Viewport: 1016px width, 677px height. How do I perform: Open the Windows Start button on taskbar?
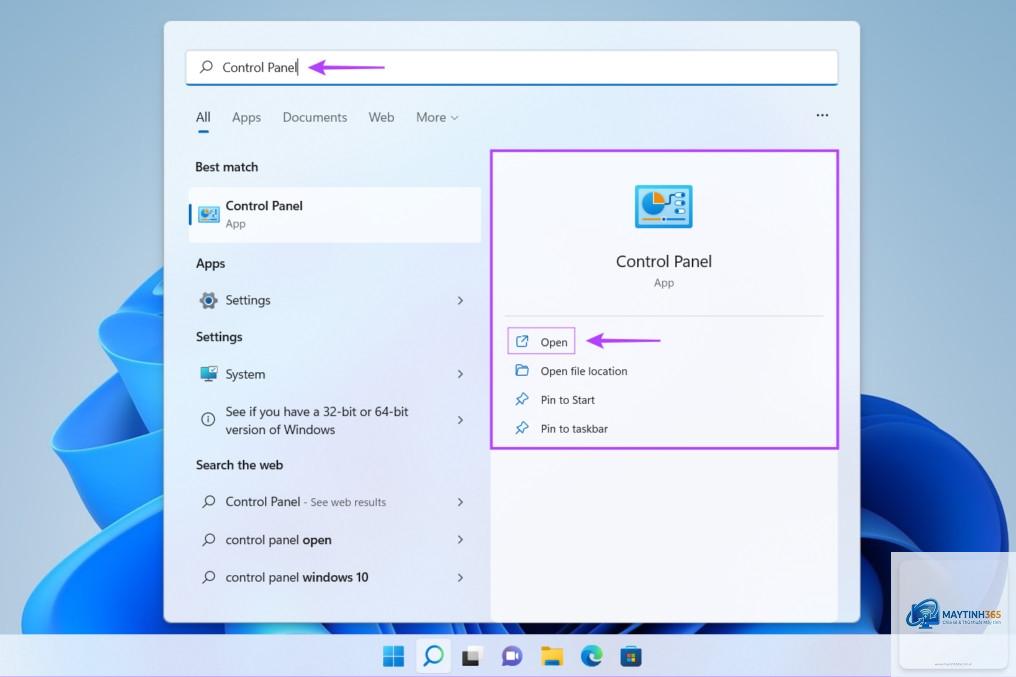click(393, 656)
